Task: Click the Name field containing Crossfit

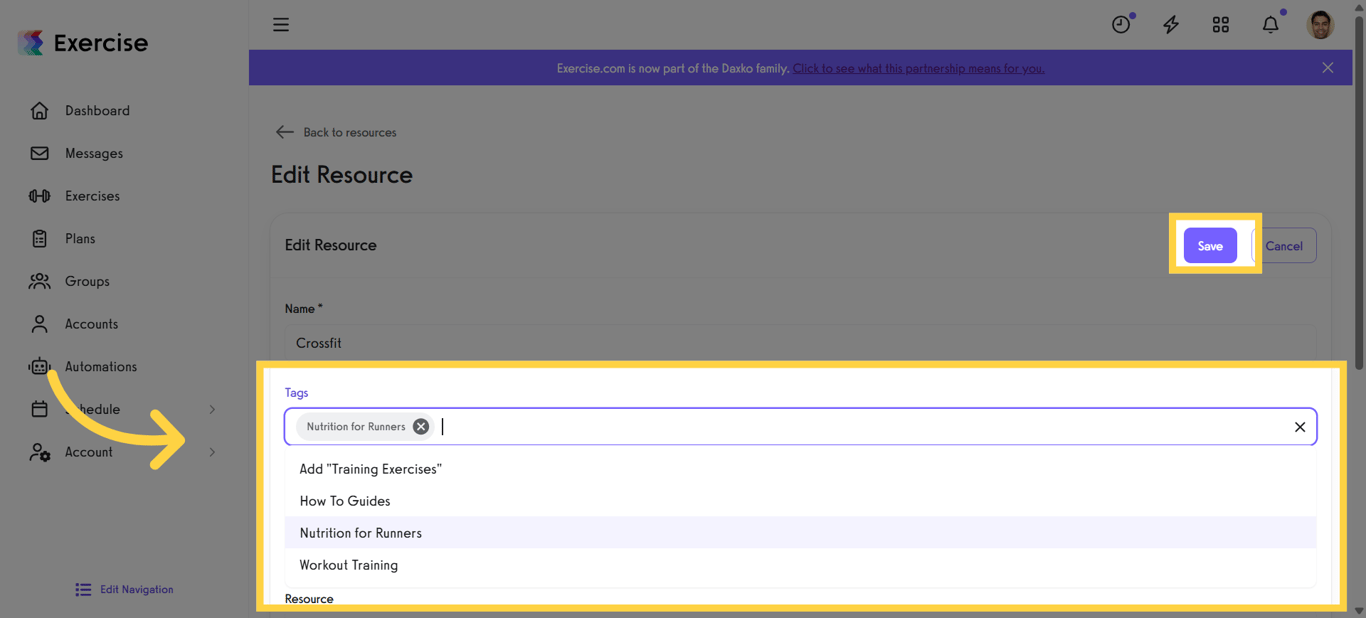Action: [800, 343]
